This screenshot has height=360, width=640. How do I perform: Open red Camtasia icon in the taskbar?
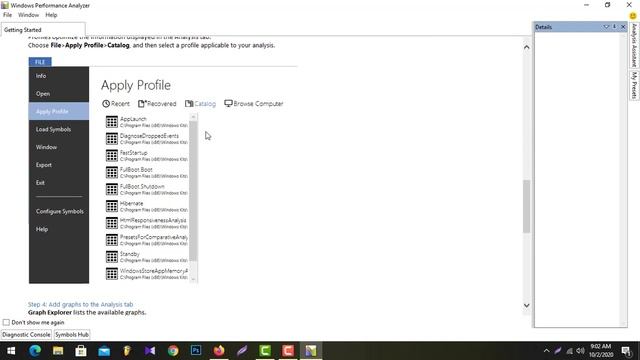(x=288, y=351)
